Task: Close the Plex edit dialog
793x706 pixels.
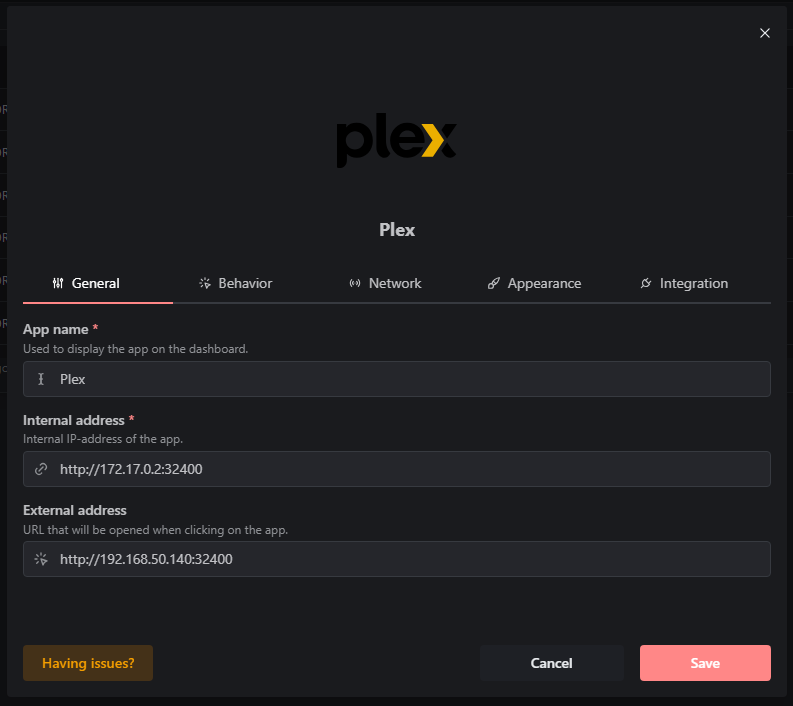Action: point(765,33)
